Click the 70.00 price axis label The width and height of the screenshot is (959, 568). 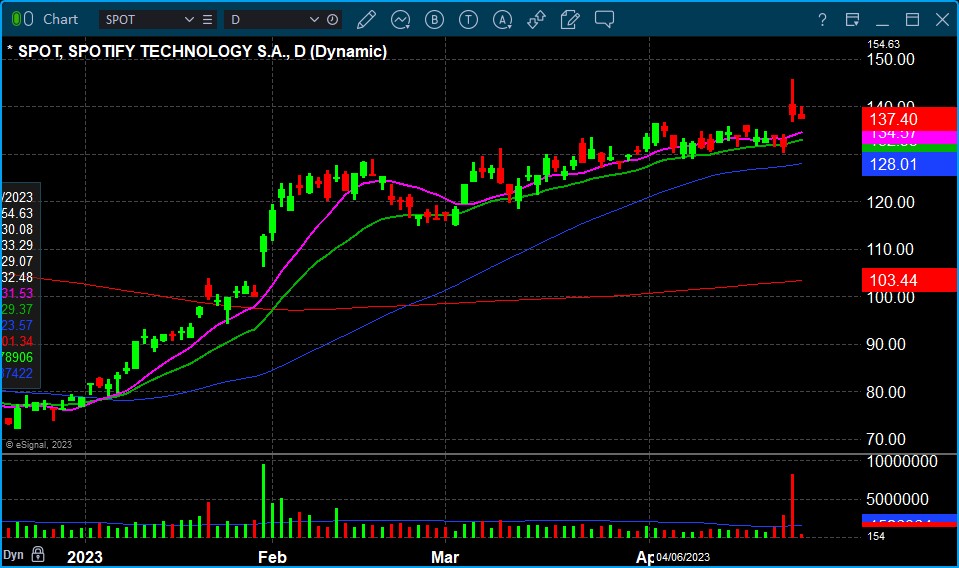click(x=886, y=439)
